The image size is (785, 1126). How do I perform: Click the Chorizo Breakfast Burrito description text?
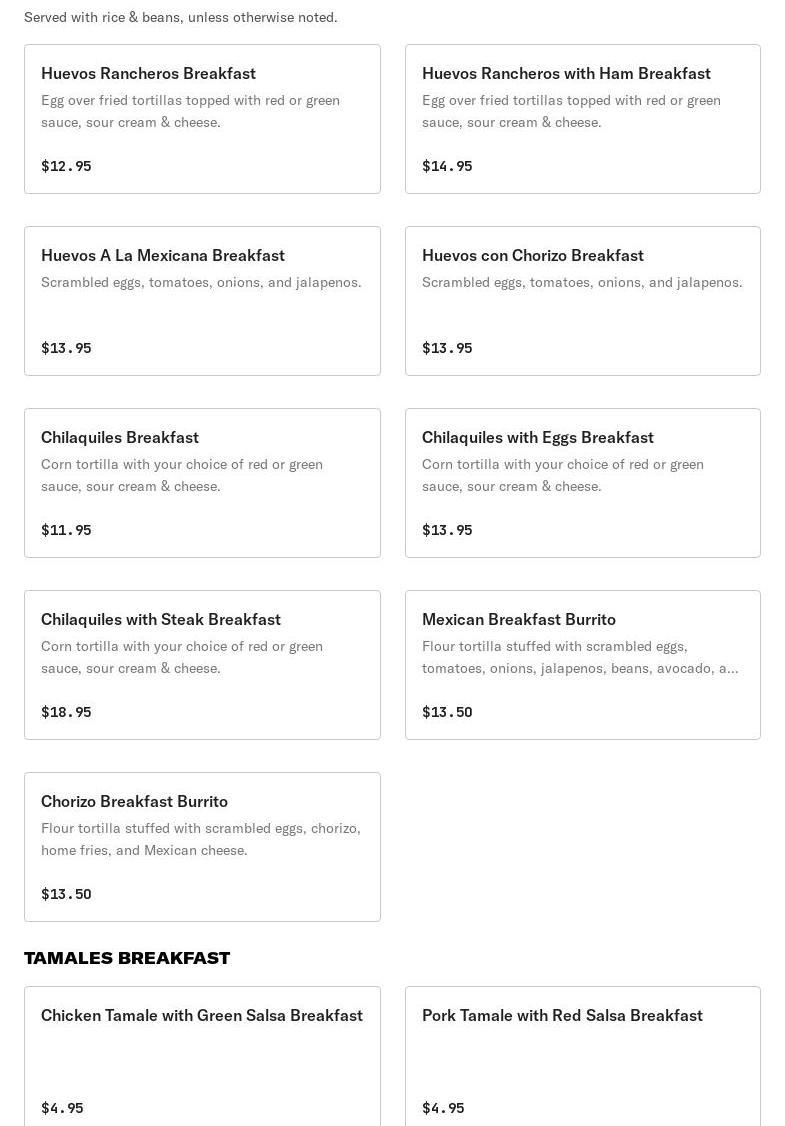tap(201, 839)
